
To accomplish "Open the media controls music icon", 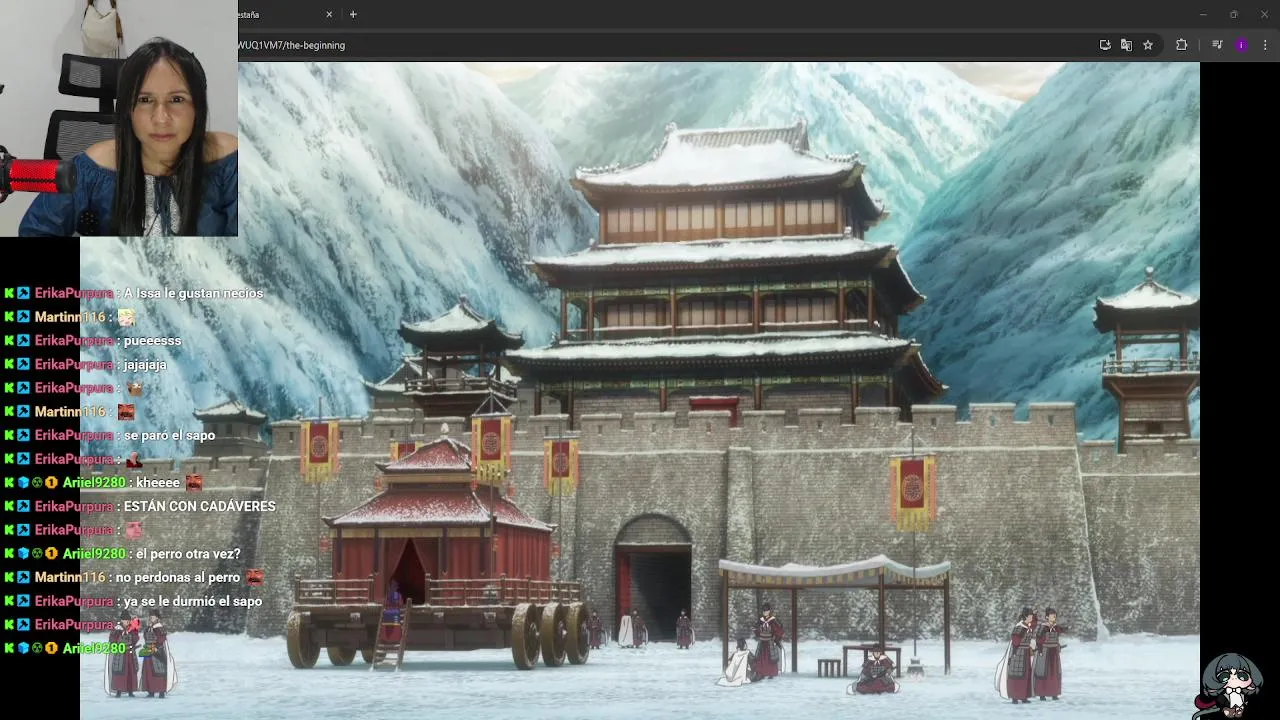I will (x=1217, y=45).
